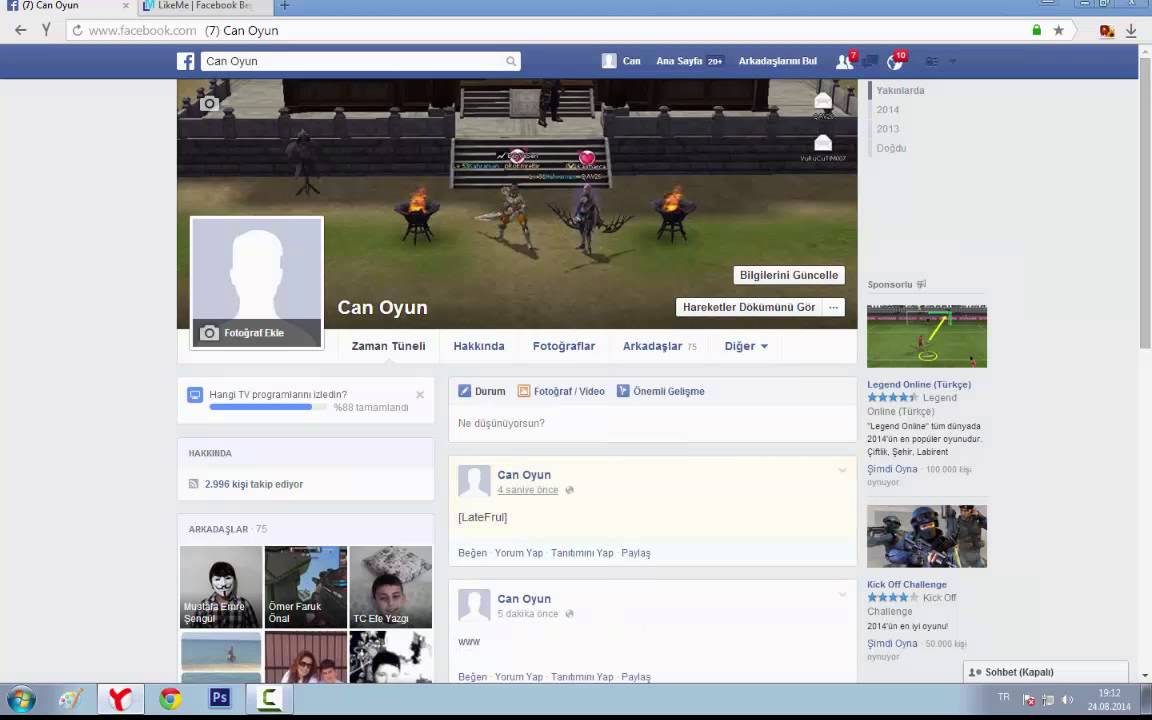The height and width of the screenshot is (720, 1152).
Task: Click the Ne düşünüyorsun? status field
Action: (x=652, y=424)
